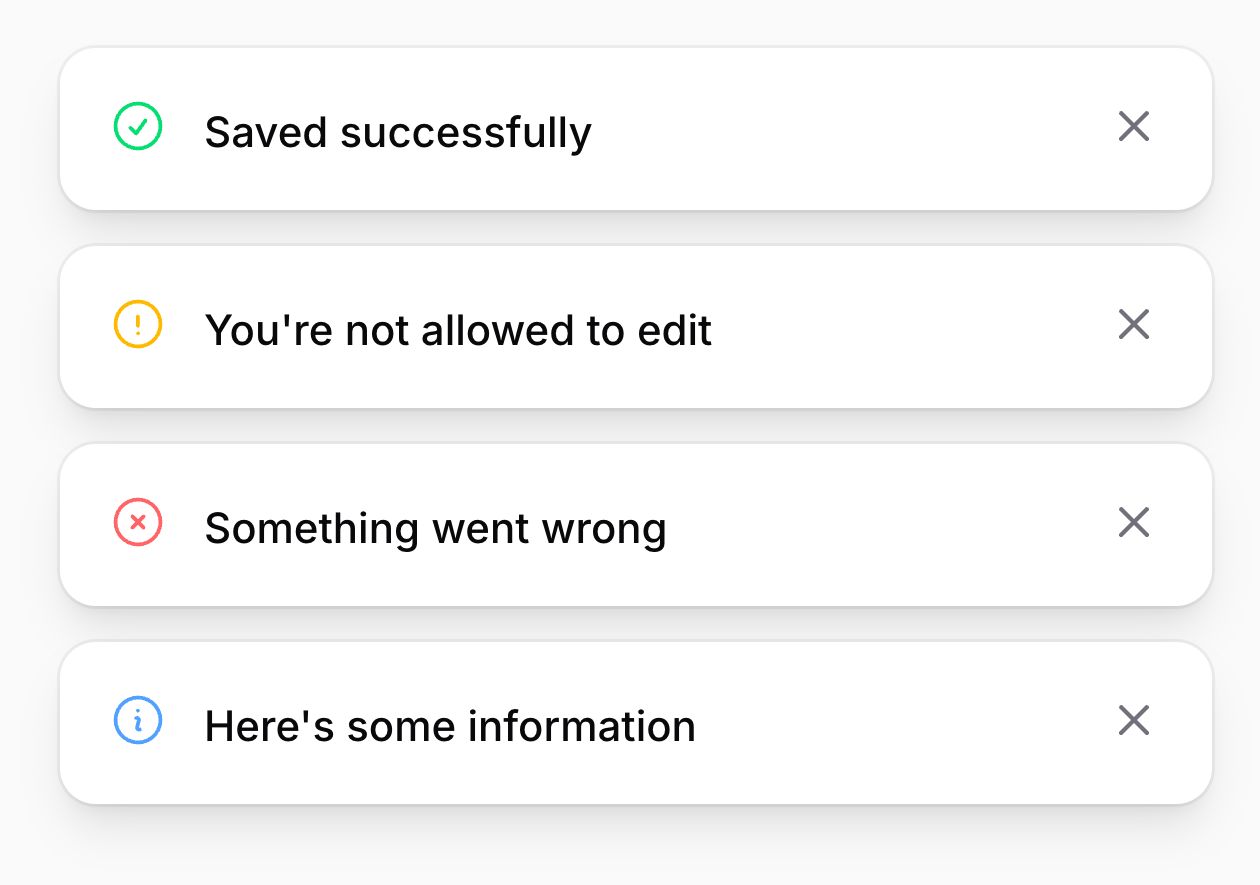Click the 'Something went wrong' message text

click(x=435, y=527)
